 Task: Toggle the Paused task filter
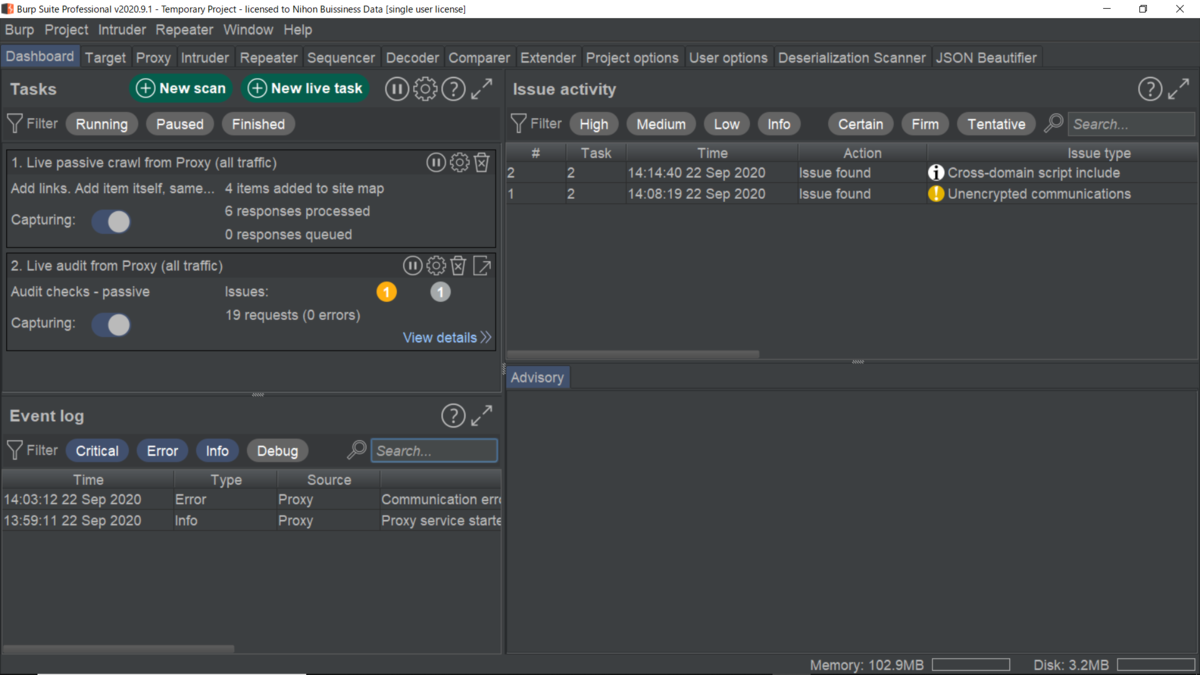[x=180, y=124]
